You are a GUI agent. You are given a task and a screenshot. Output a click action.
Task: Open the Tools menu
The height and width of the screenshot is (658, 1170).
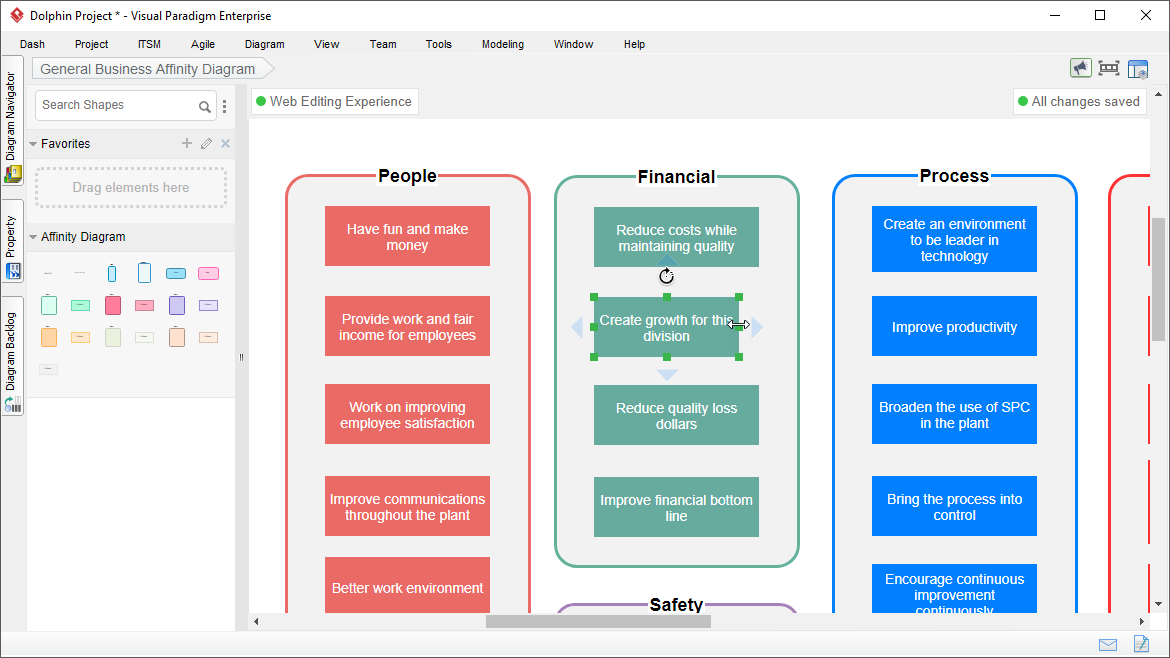pos(439,44)
